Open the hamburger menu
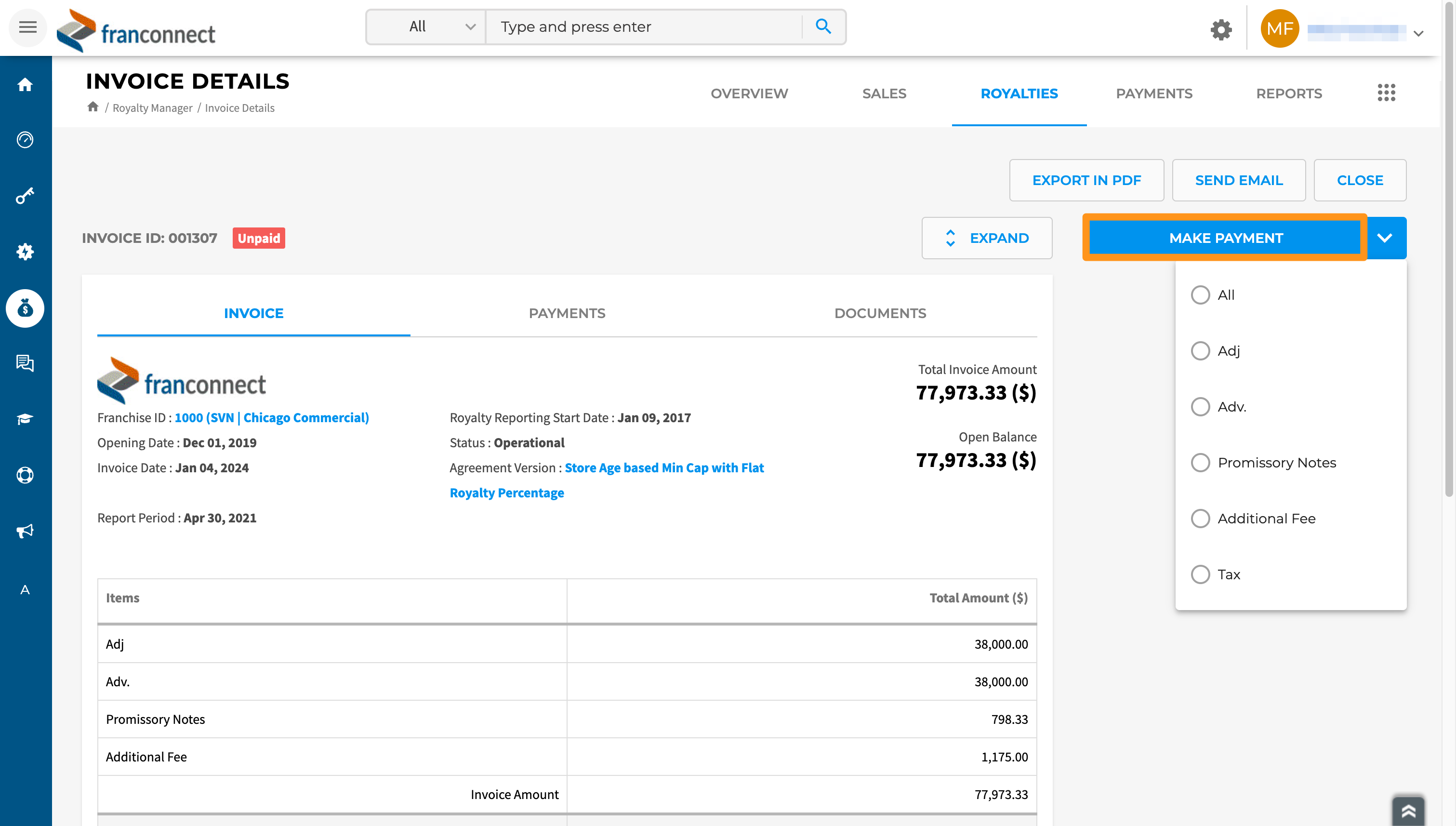1456x826 pixels. point(27,27)
